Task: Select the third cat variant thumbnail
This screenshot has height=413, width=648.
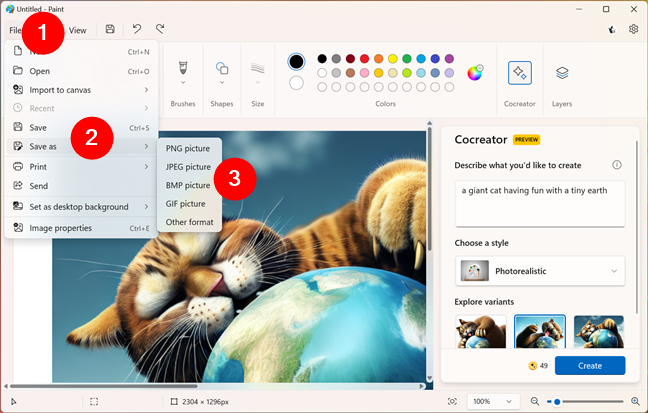Action: (x=599, y=332)
